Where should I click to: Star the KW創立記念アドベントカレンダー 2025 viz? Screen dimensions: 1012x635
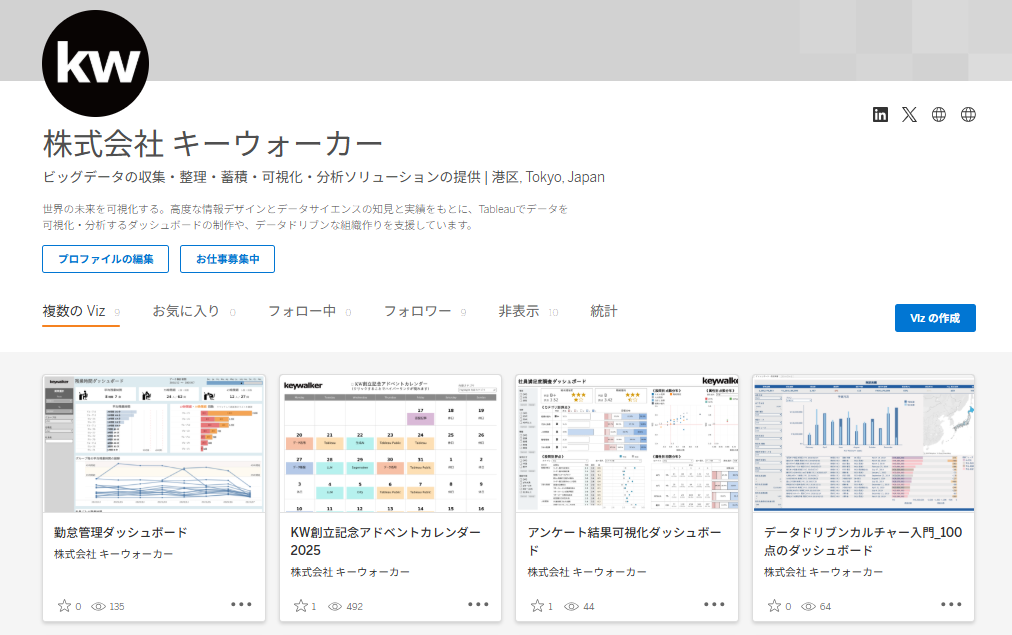pos(301,606)
